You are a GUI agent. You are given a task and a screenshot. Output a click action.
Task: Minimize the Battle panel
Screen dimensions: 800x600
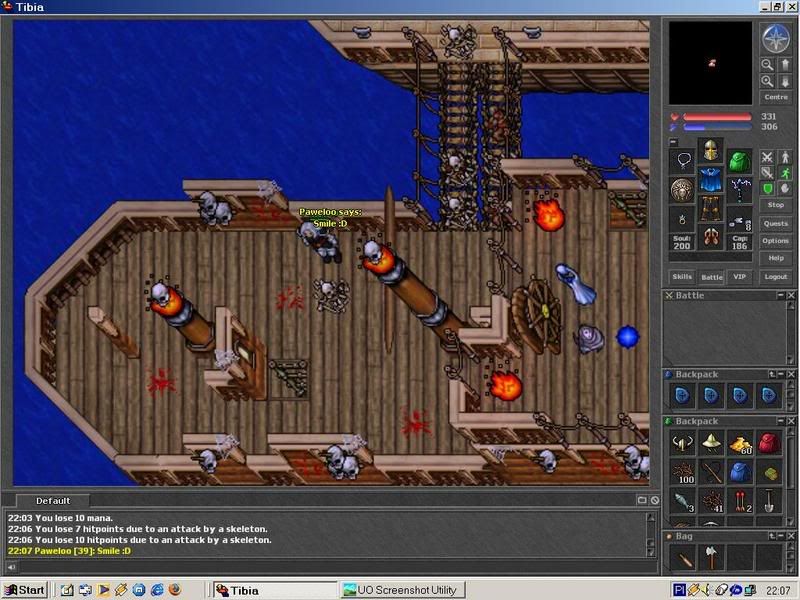(x=781, y=295)
